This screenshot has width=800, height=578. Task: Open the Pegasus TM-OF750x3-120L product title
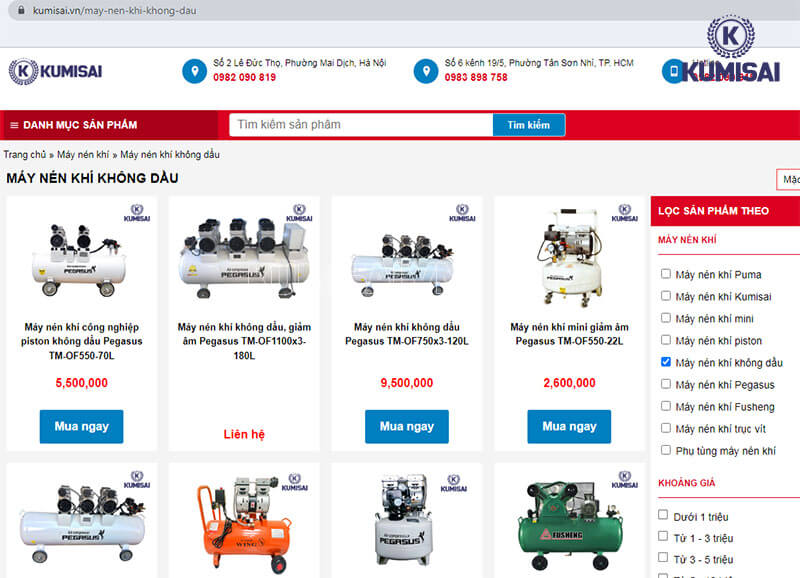407,334
